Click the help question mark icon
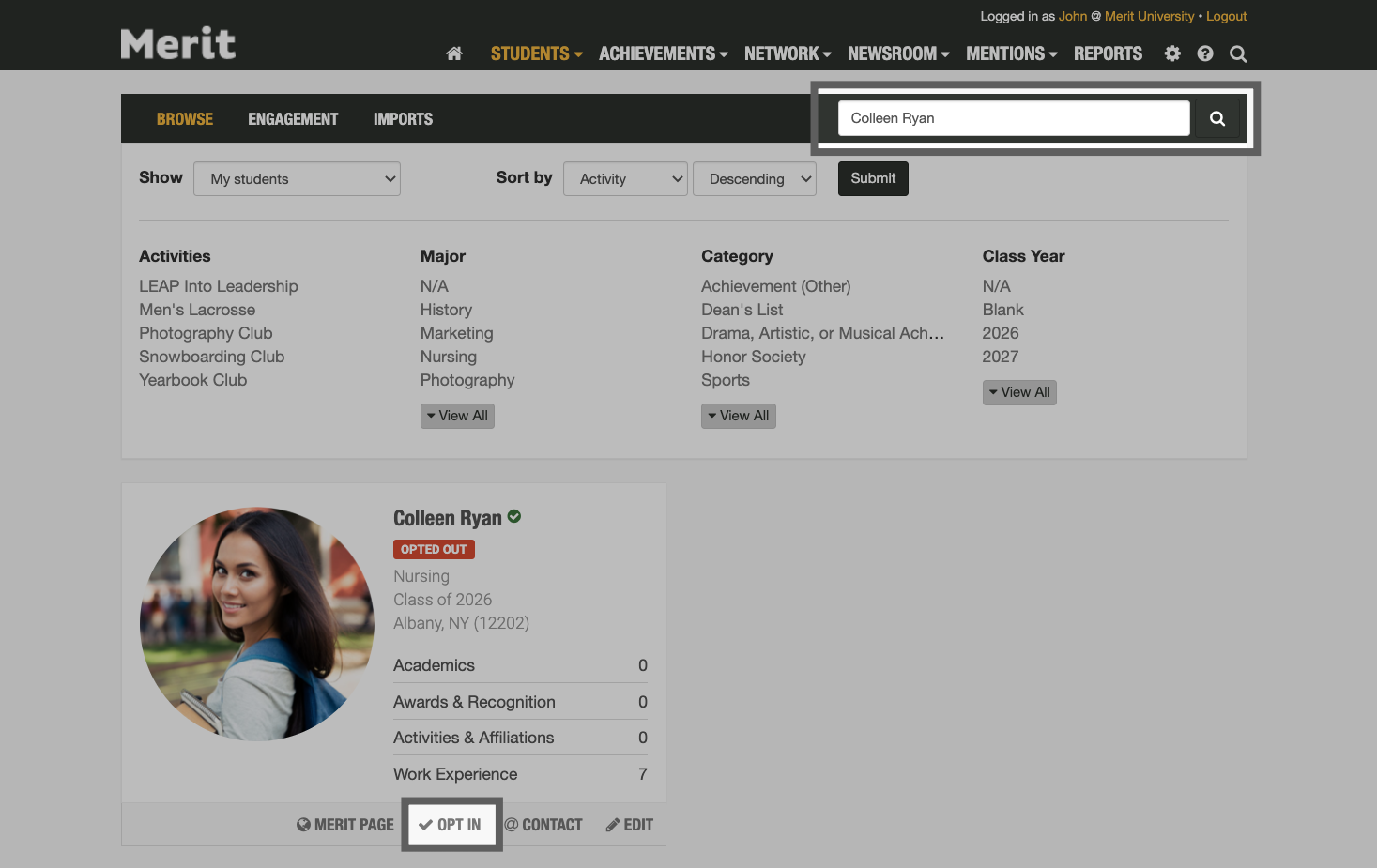Screen dimensions: 1377x868 (1204, 53)
